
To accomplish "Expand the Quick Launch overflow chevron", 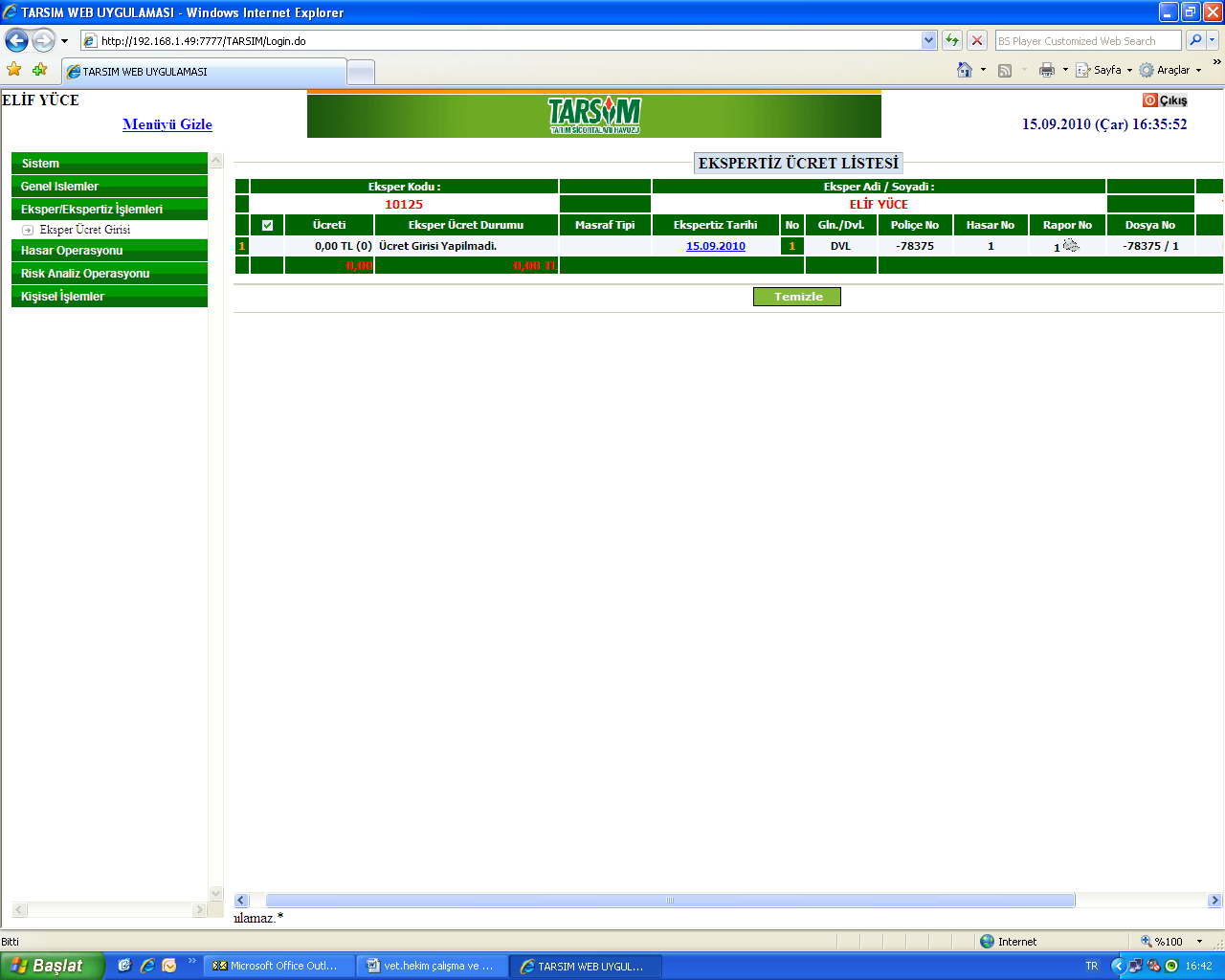I will (x=191, y=962).
